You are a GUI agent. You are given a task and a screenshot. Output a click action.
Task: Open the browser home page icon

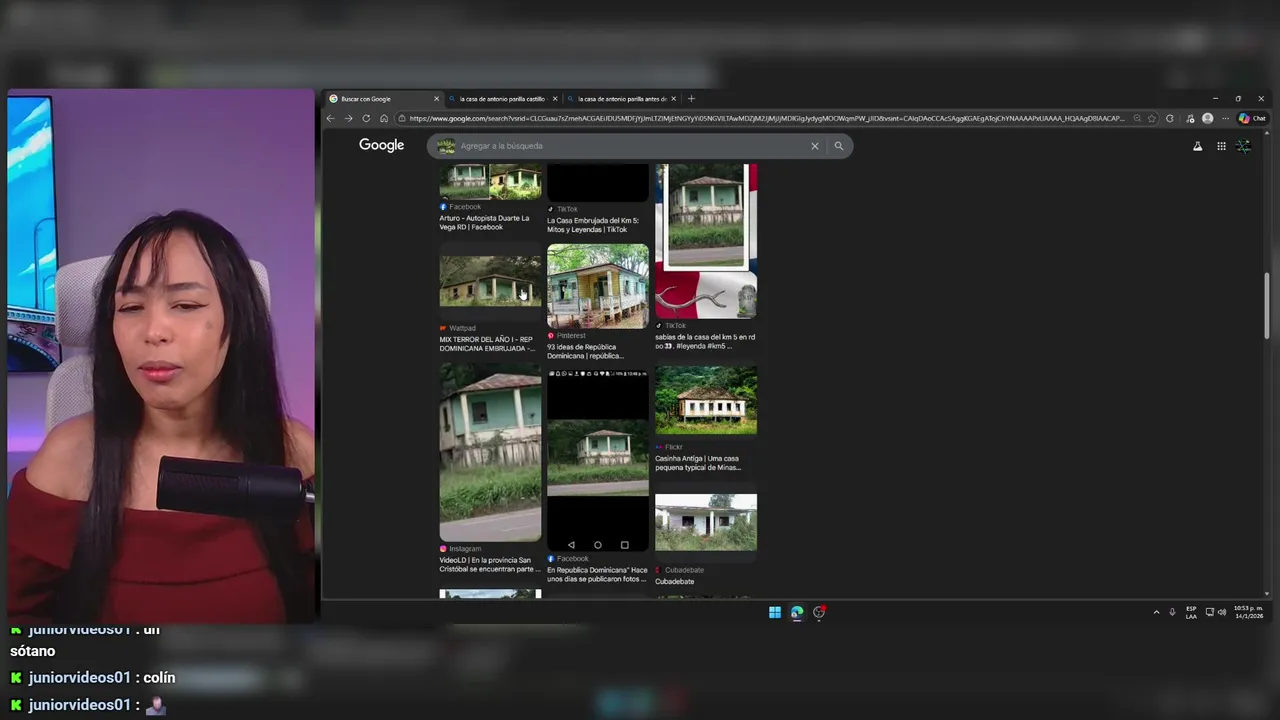coord(383,118)
